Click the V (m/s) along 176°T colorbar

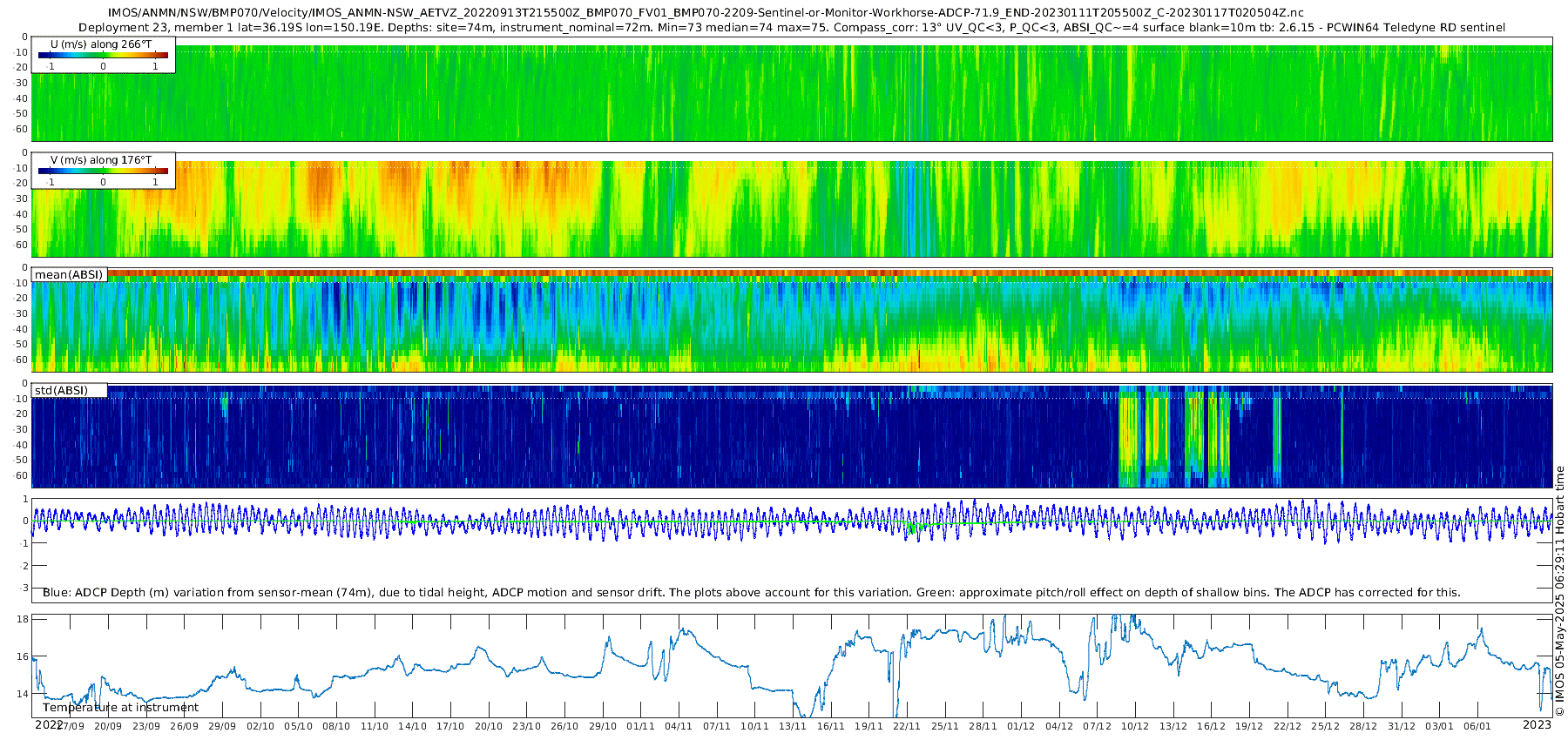[x=103, y=171]
